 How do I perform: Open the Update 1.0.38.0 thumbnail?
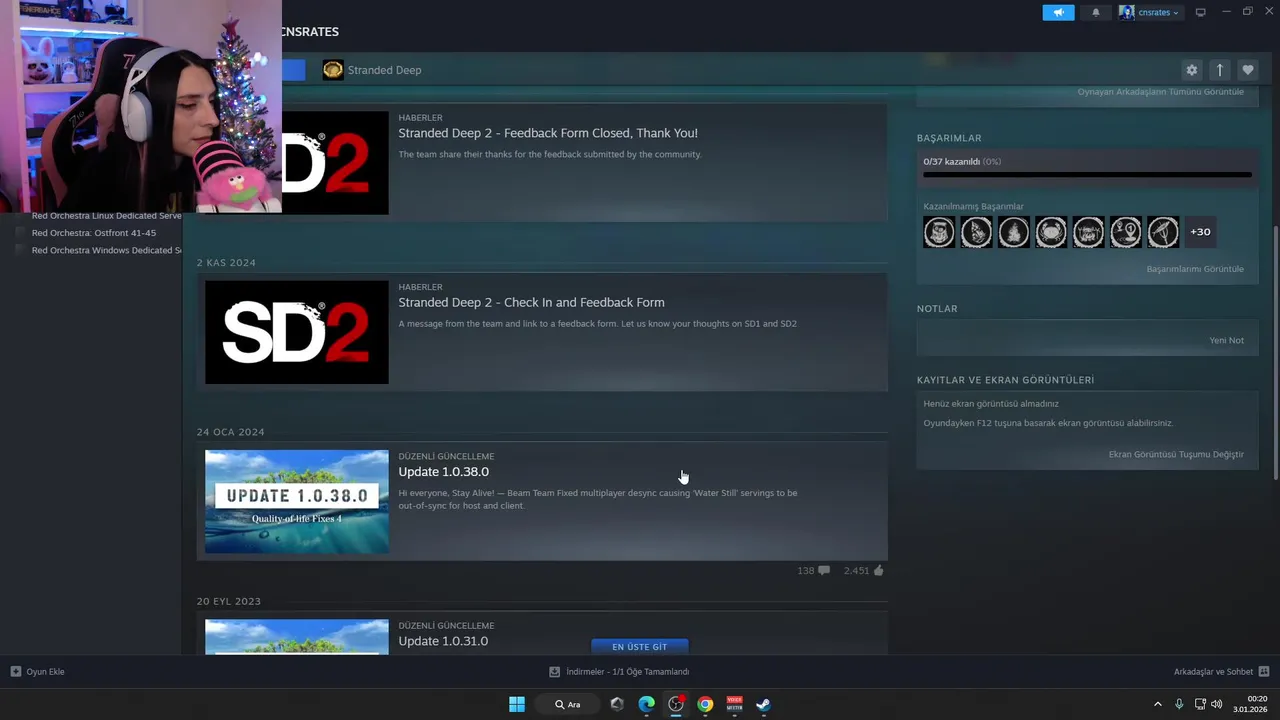[297, 502]
